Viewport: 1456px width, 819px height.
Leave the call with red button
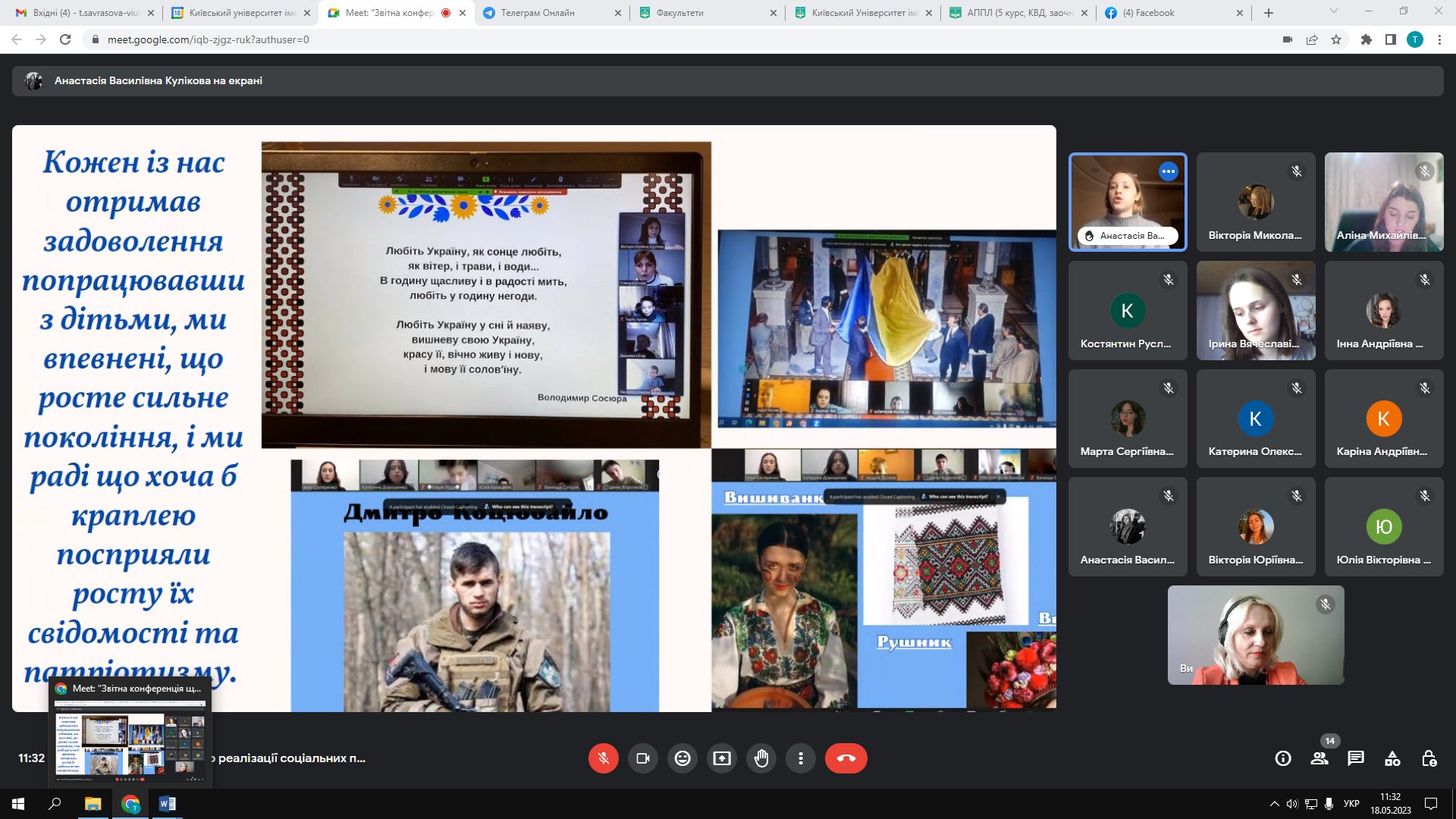click(x=846, y=758)
